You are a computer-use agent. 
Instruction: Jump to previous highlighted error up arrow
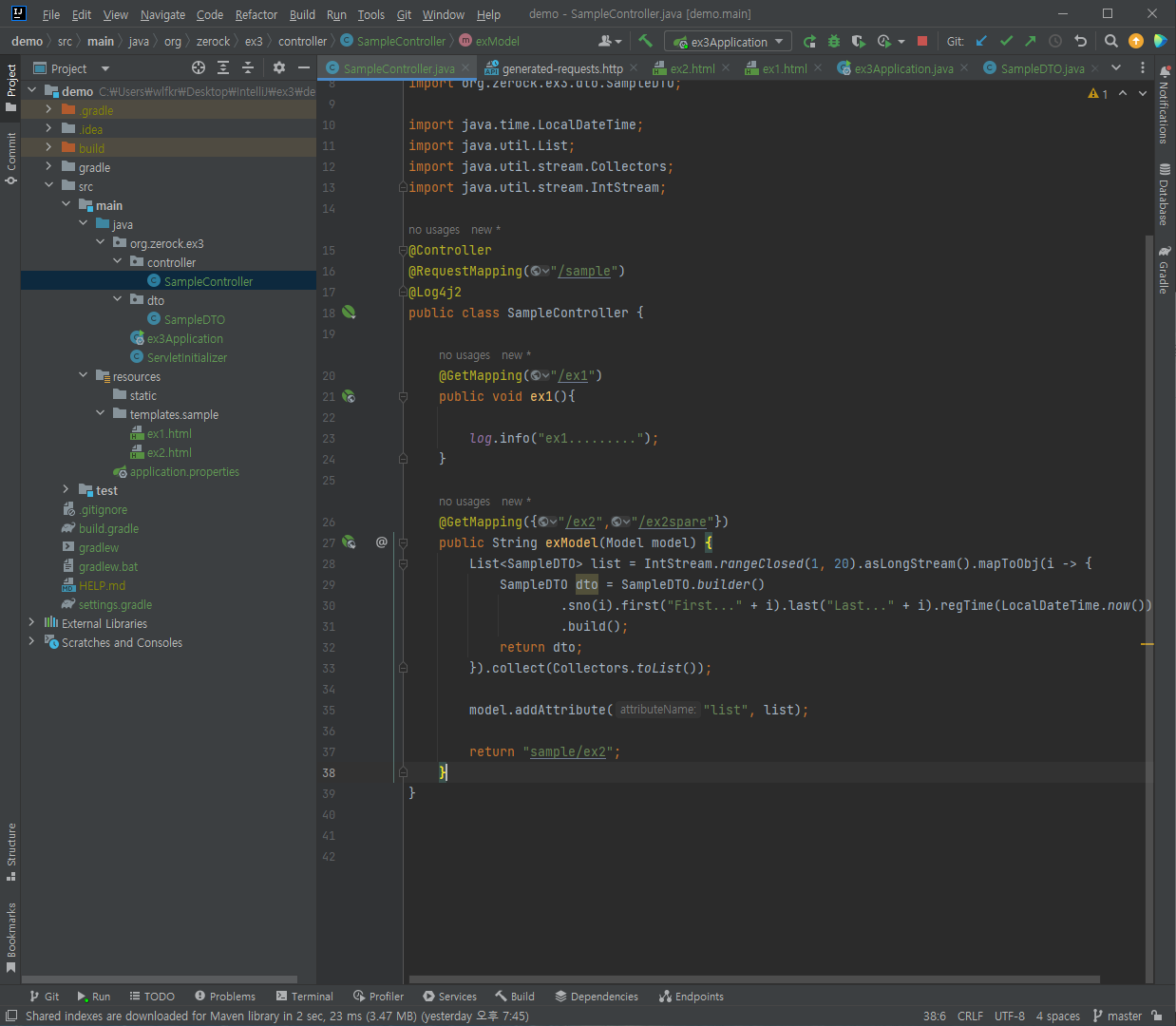coord(1123,93)
